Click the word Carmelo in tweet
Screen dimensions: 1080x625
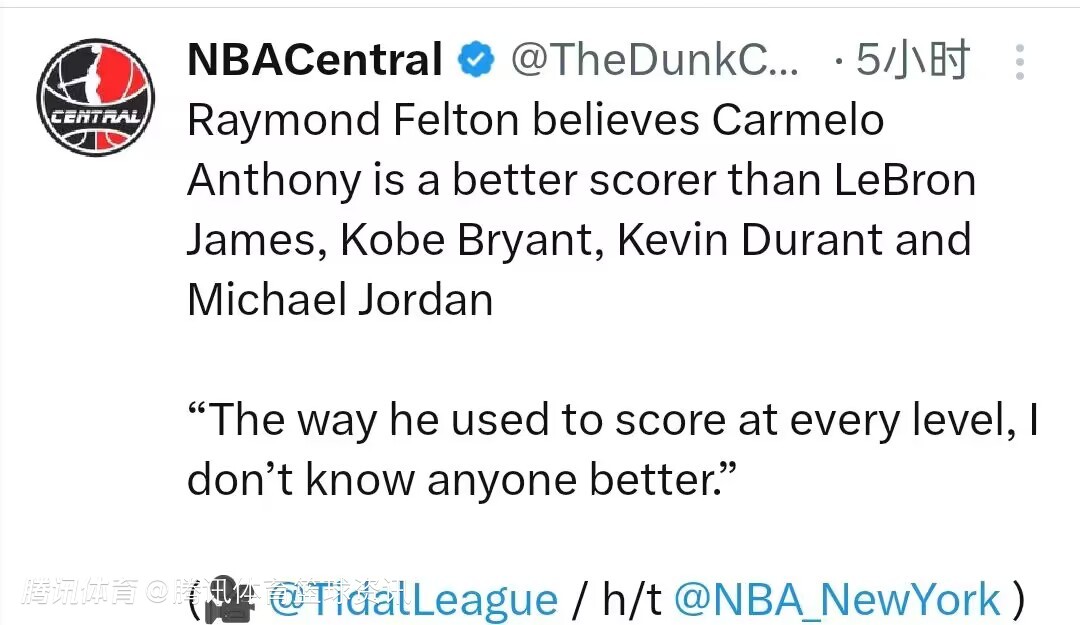pyautogui.click(x=797, y=121)
